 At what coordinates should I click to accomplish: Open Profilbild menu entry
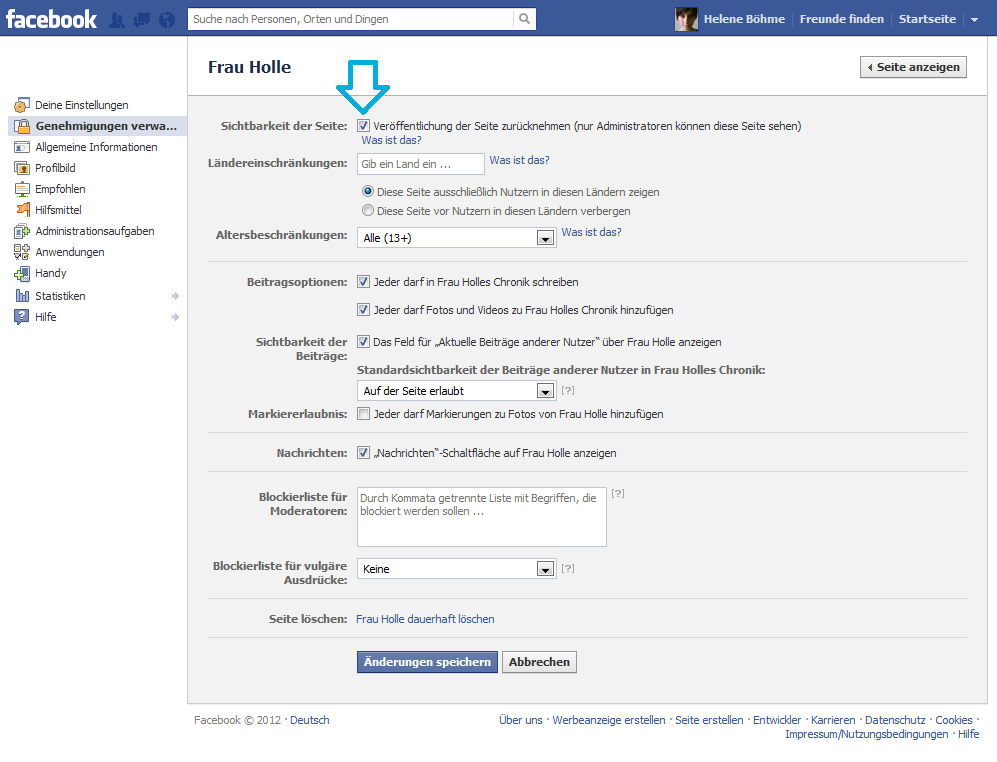[x=55, y=168]
